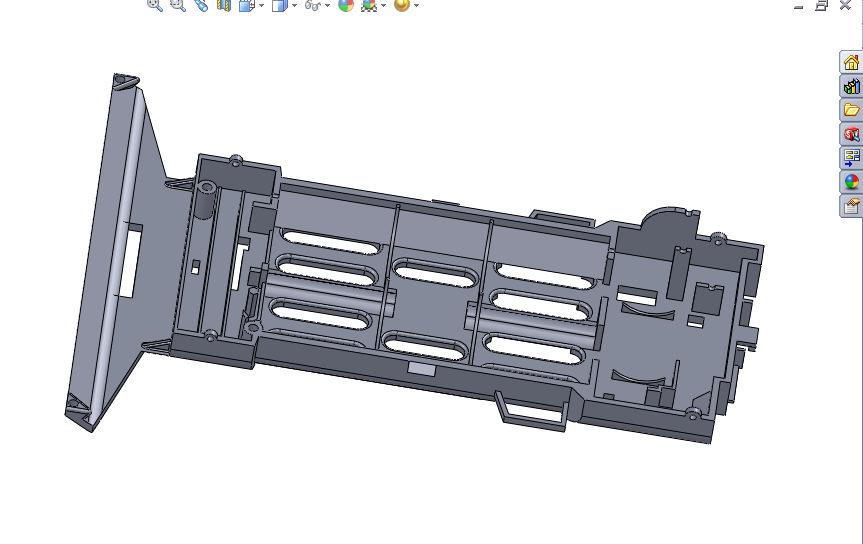Minimize the document window
Screen dimensions: 863x544
(799, 6)
